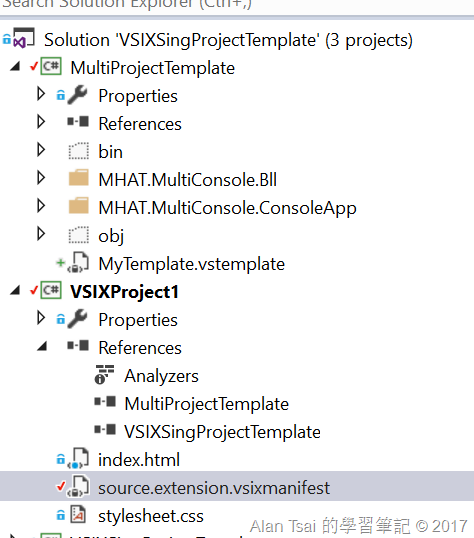474x538 pixels.
Task: Click the C# icon beside MultiProjectTemplate
Action: point(51,66)
